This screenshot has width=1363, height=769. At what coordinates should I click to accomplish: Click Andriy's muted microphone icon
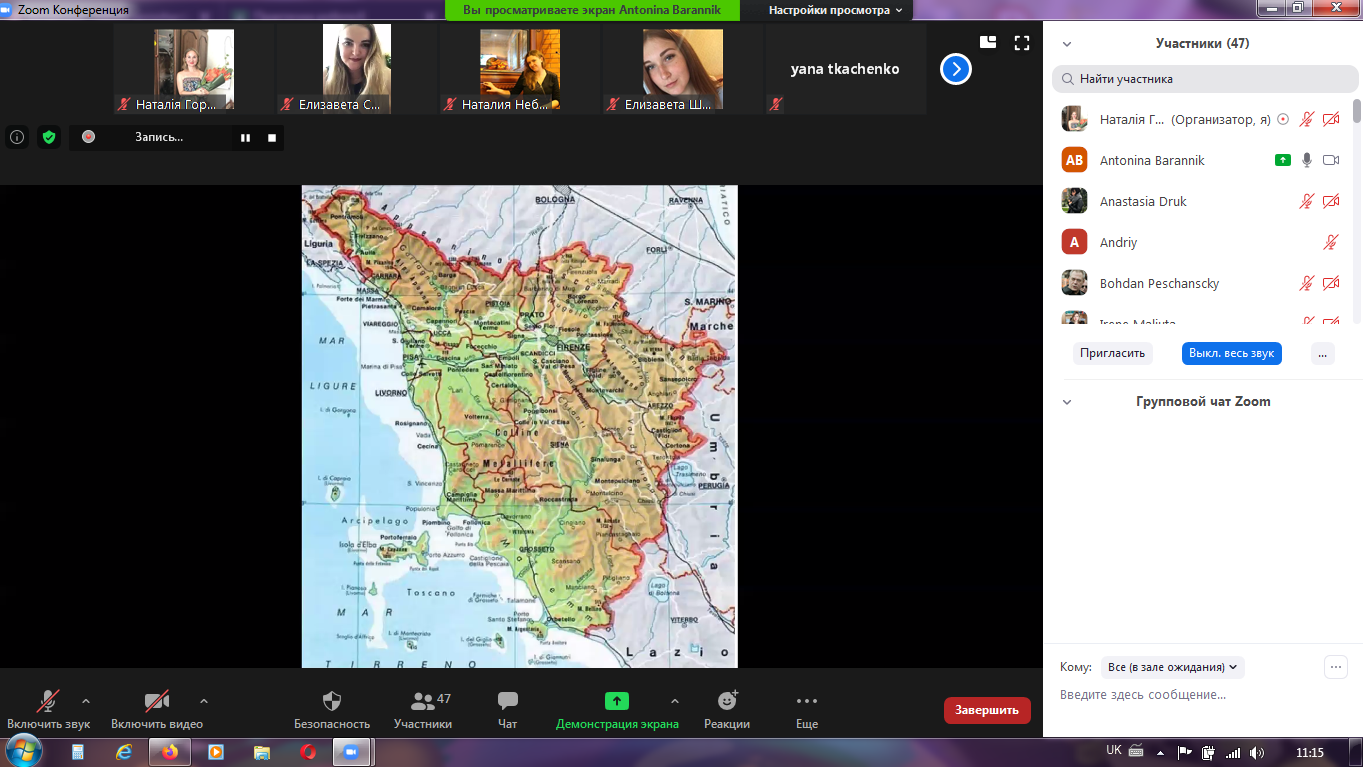pos(1330,242)
